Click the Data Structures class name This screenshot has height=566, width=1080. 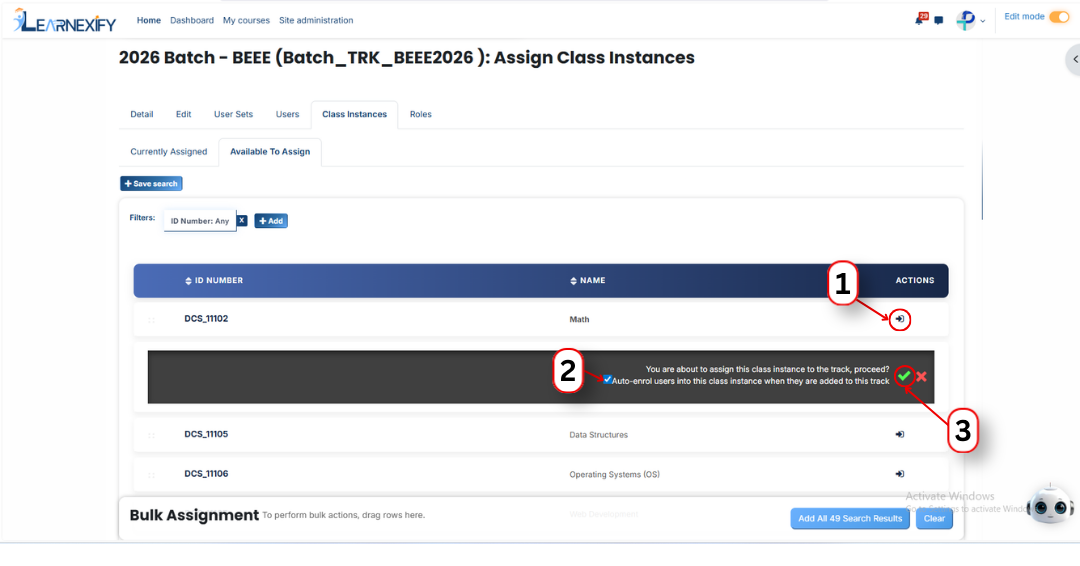point(599,435)
